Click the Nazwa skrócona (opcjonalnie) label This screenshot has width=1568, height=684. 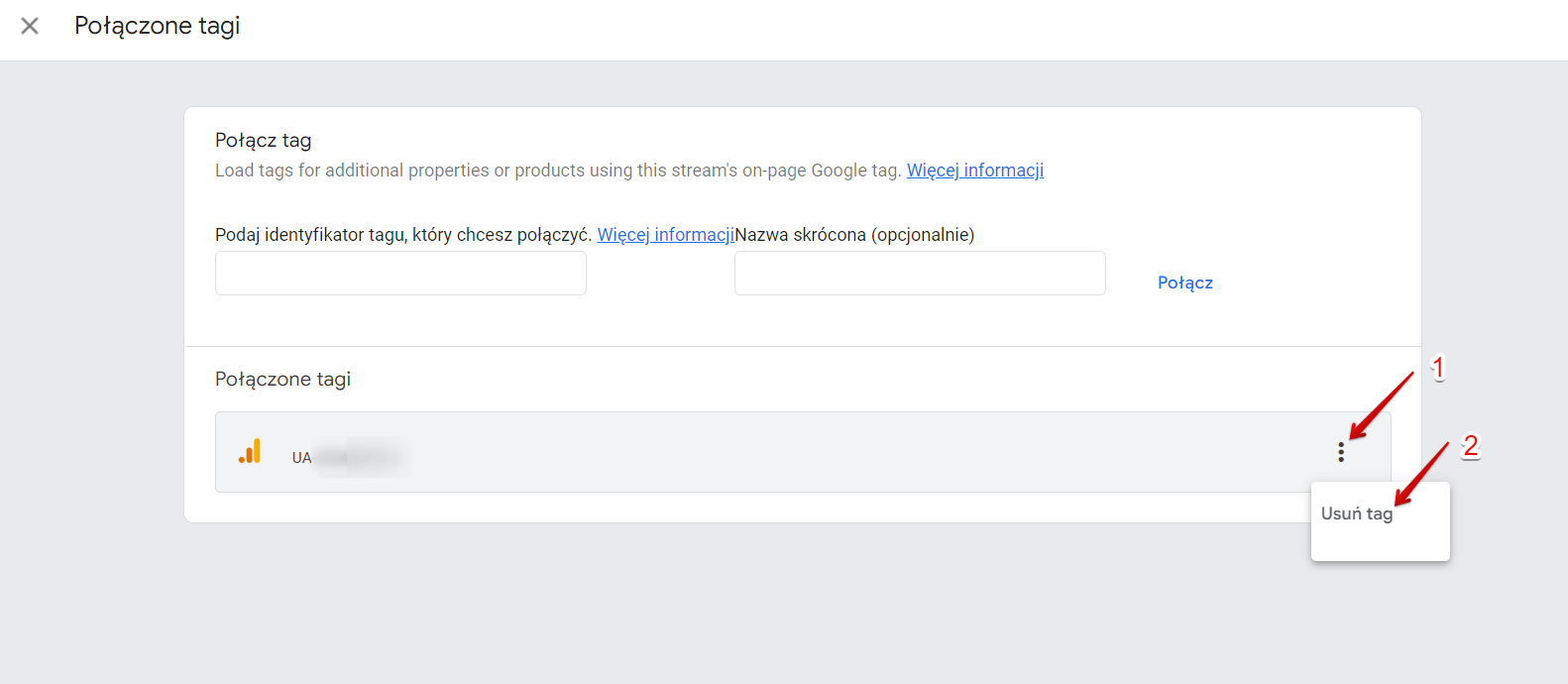click(x=854, y=235)
